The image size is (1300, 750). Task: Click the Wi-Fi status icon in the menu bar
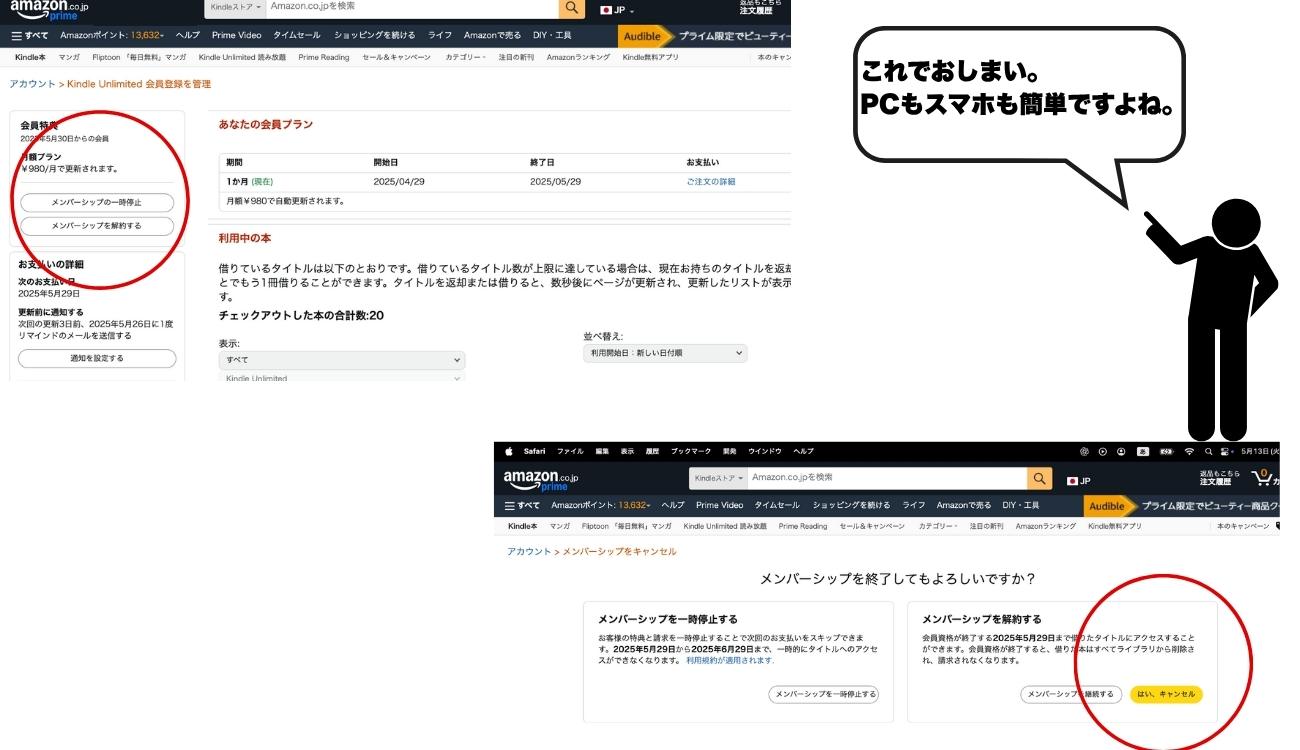[x=1190, y=451]
